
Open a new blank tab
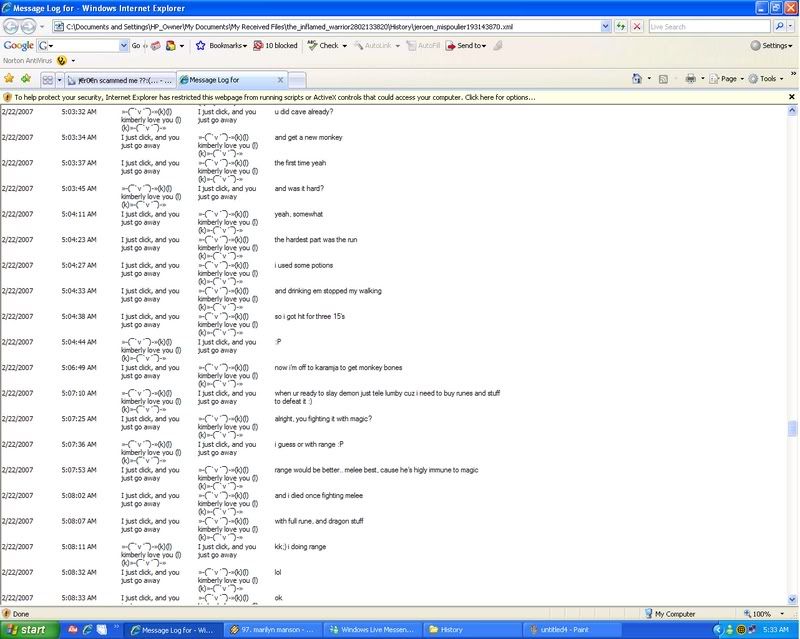pyautogui.click(x=297, y=80)
